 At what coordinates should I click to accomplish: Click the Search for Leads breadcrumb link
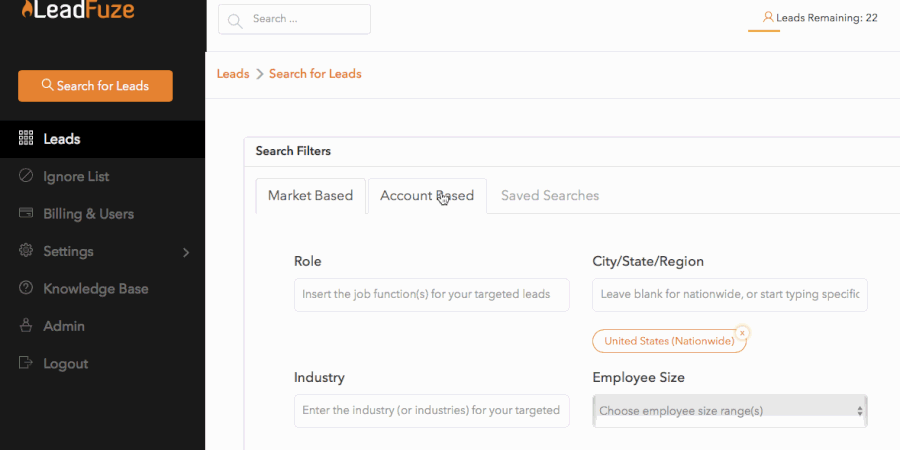(x=315, y=74)
